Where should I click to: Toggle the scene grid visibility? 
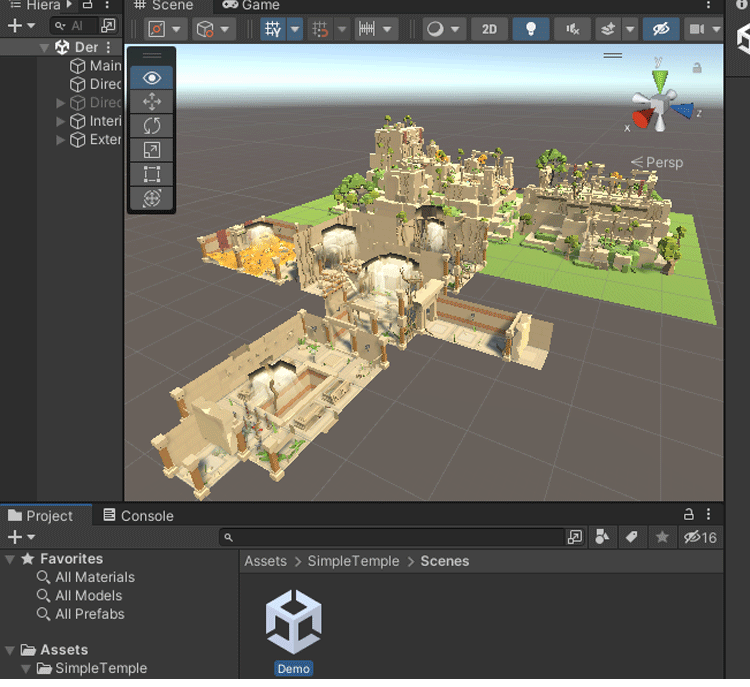coord(273,29)
